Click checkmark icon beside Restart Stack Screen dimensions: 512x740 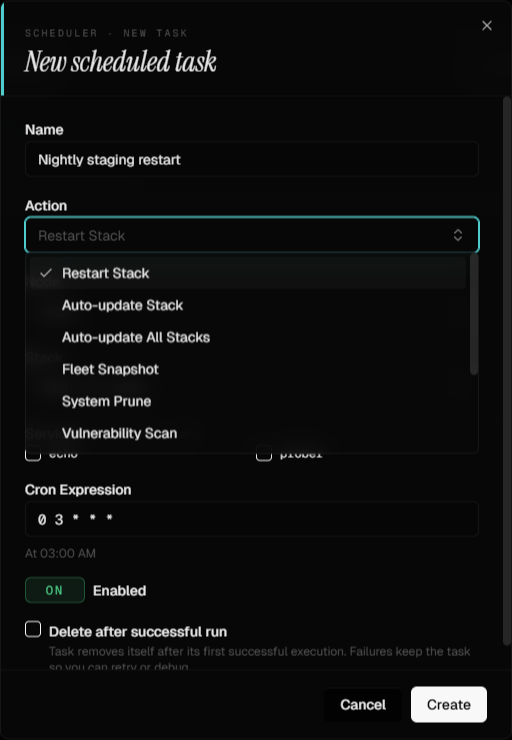(46, 273)
